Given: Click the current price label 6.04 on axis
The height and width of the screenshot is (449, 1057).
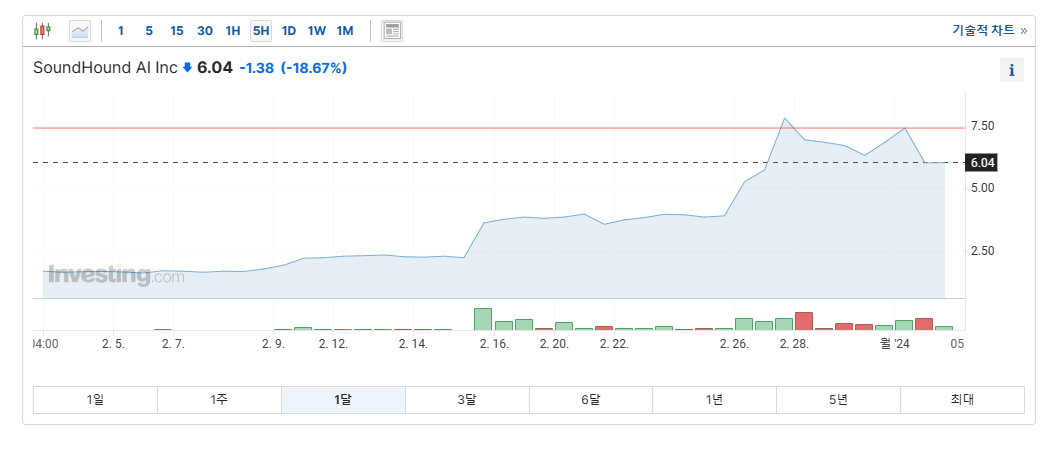Looking at the screenshot, I should (980, 162).
